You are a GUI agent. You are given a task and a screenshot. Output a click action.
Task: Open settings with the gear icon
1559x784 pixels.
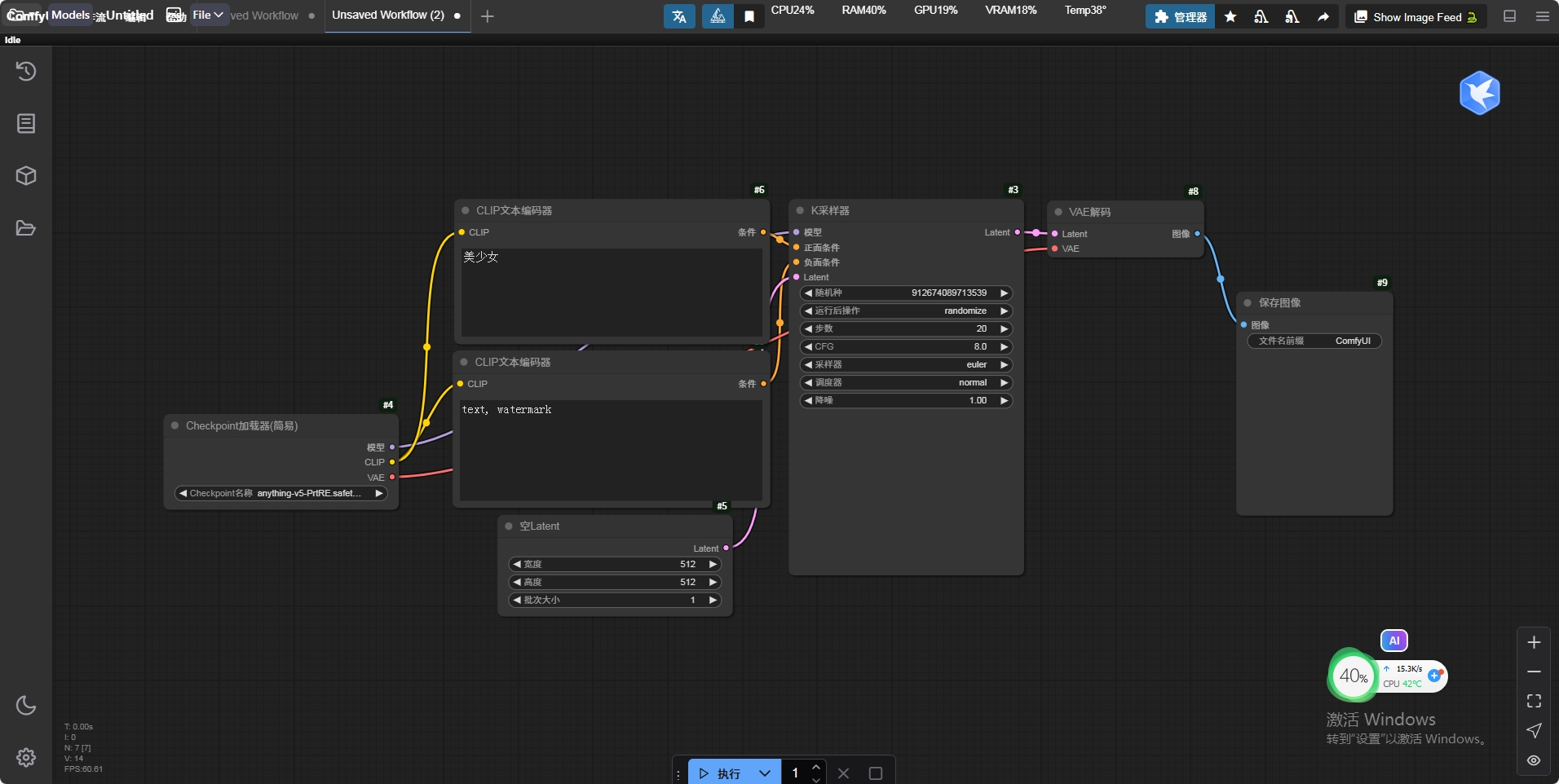(26, 757)
